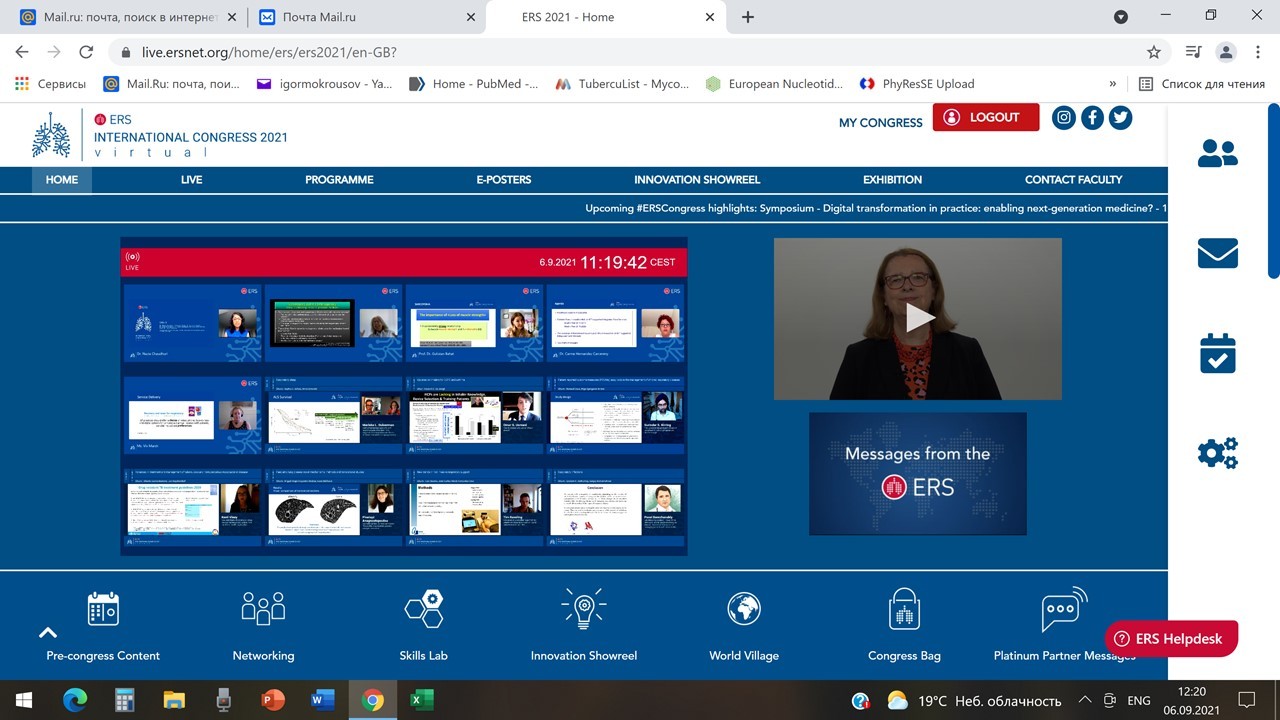Open PowerPoint from the taskbar

coord(272,700)
